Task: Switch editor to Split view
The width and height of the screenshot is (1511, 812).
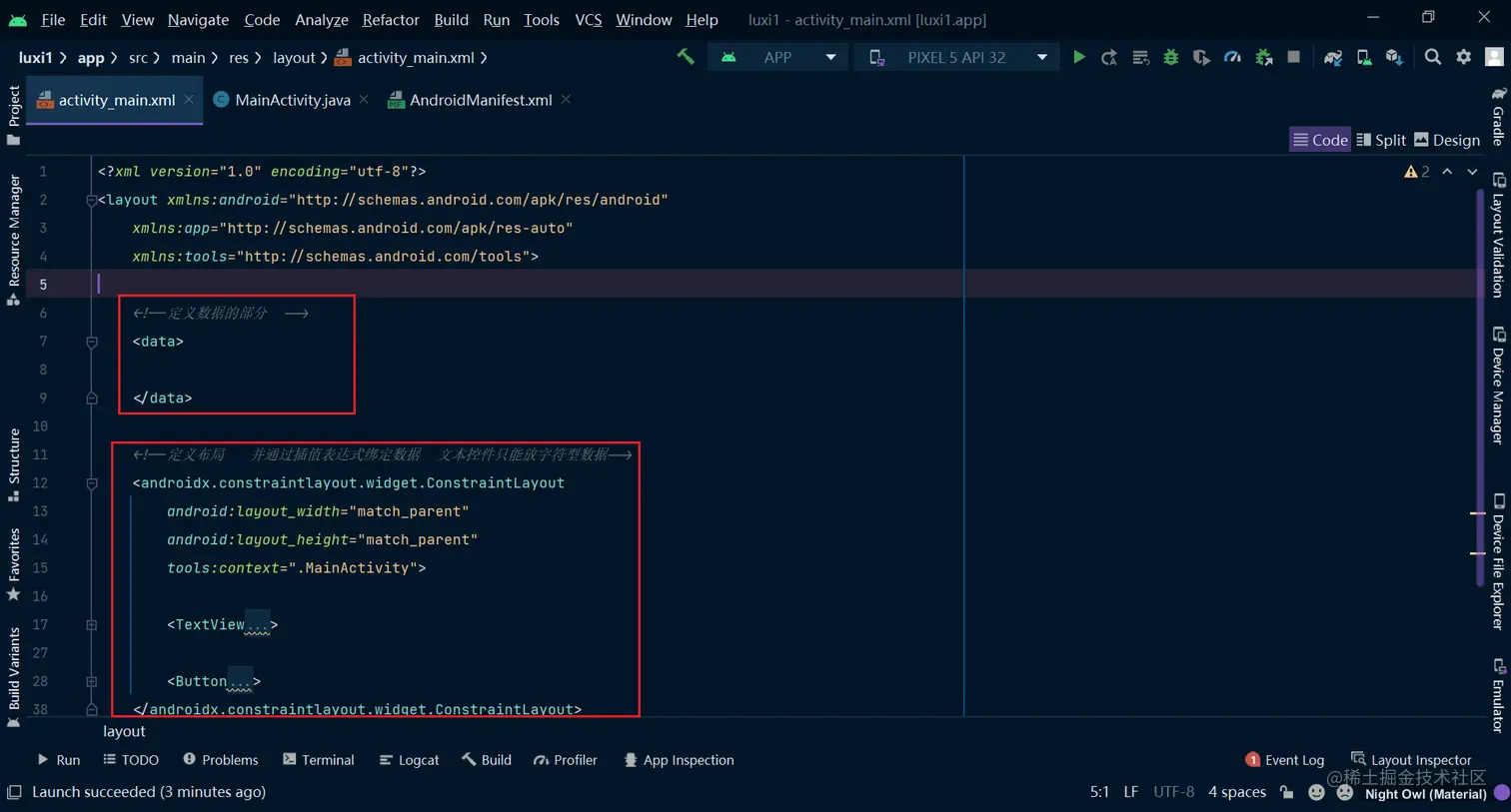Action: pos(1381,140)
